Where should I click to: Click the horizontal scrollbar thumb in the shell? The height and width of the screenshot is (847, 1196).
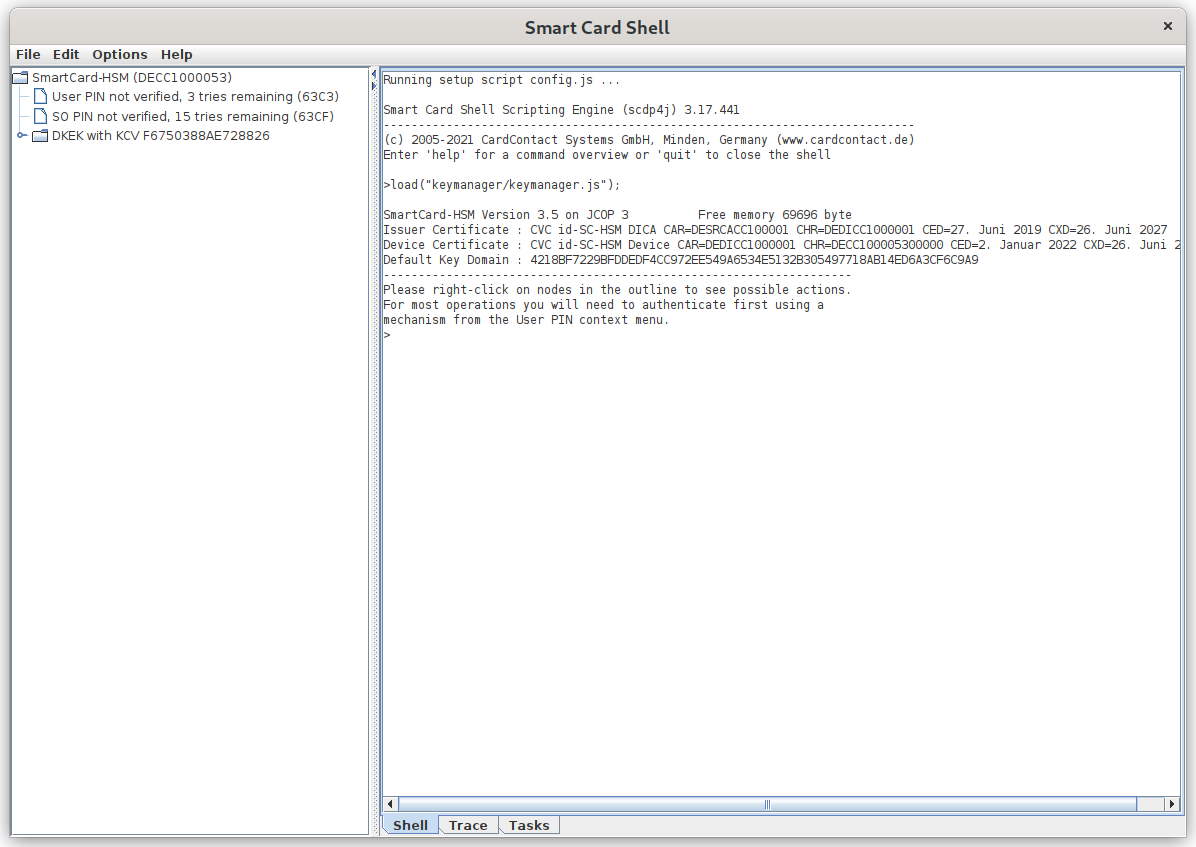[767, 804]
